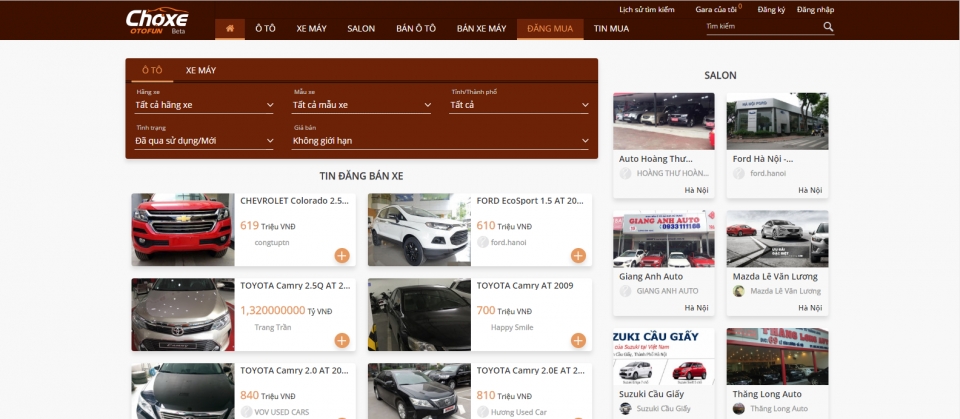This screenshot has height=419, width=960.
Task: Click Auto Hoàng Thư salon photo
Action: tap(664, 121)
